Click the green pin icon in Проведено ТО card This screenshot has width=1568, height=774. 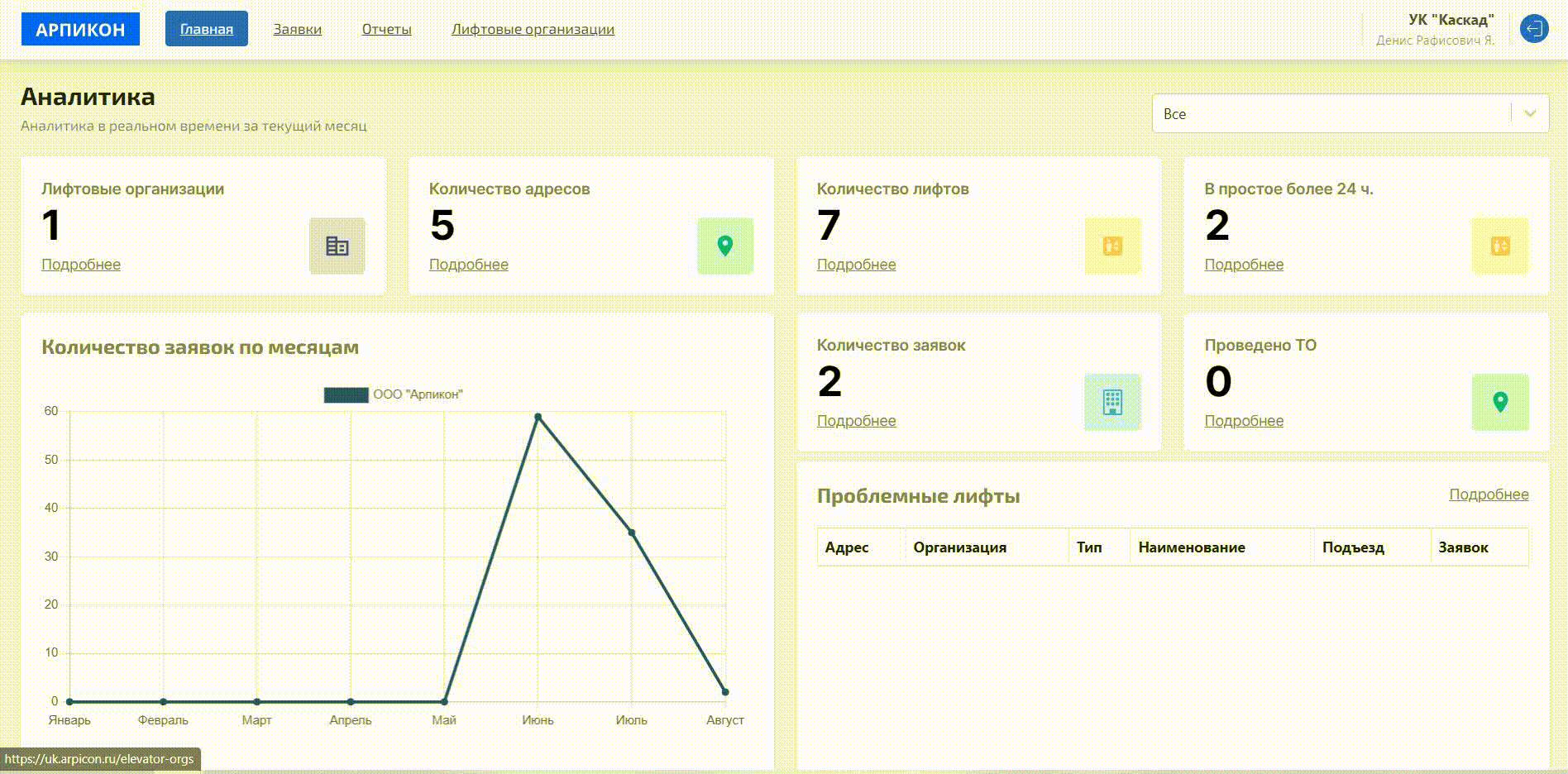point(1499,402)
